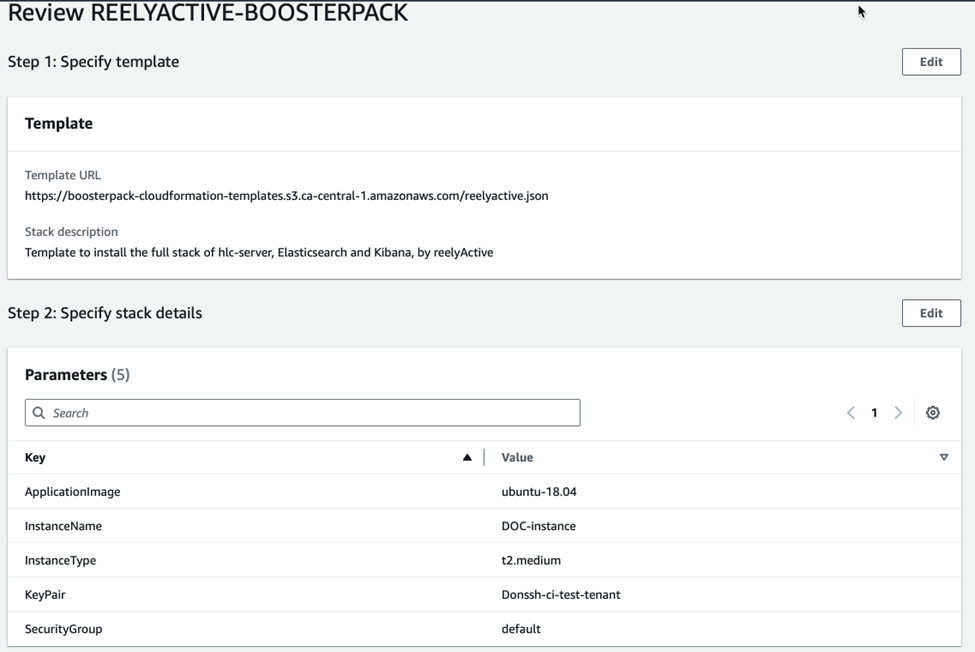Click the reelyactive.json template URL
The width and height of the screenshot is (975, 652).
286,196
